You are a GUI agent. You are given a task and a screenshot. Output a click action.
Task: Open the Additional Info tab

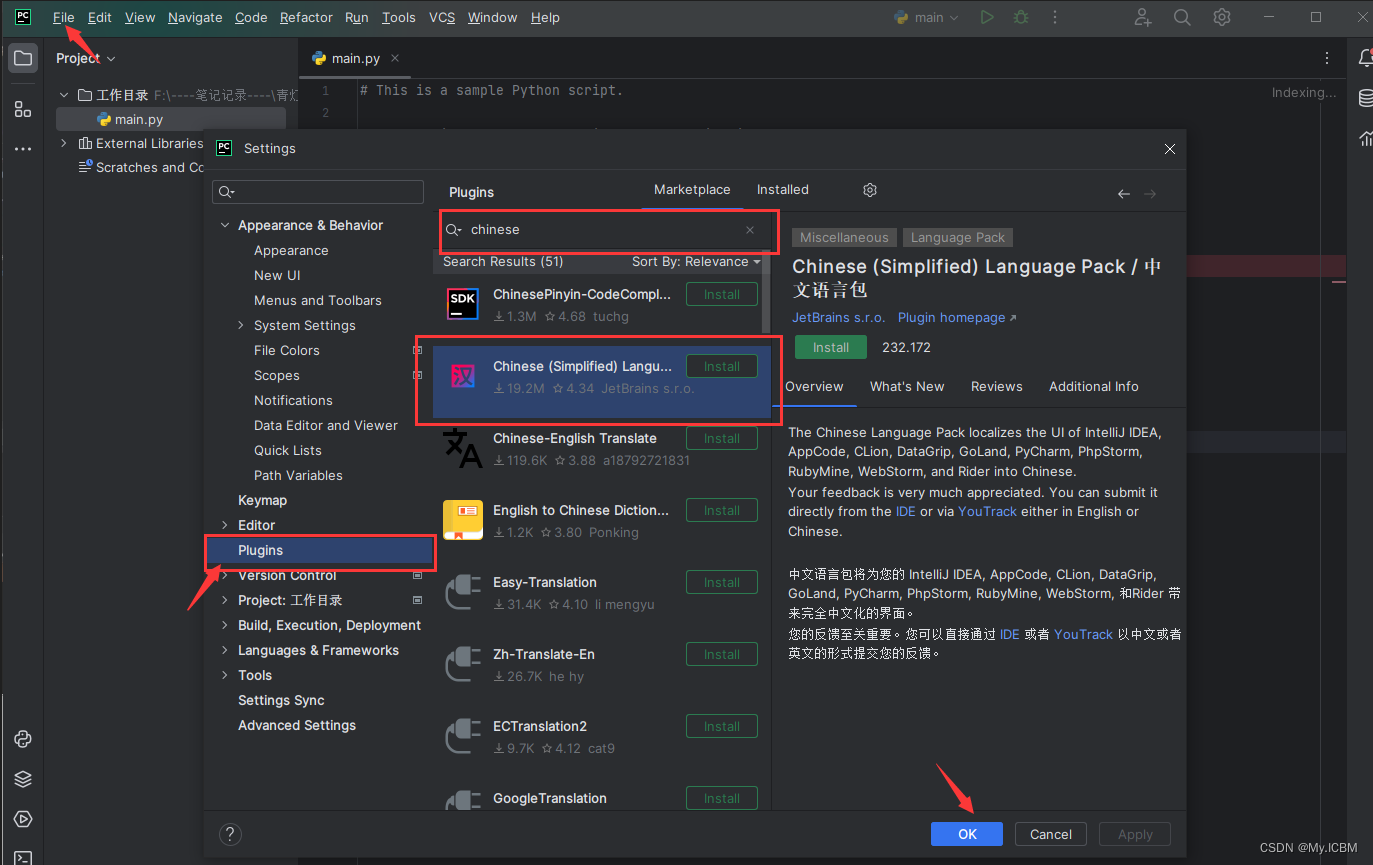pos(1094,387)
